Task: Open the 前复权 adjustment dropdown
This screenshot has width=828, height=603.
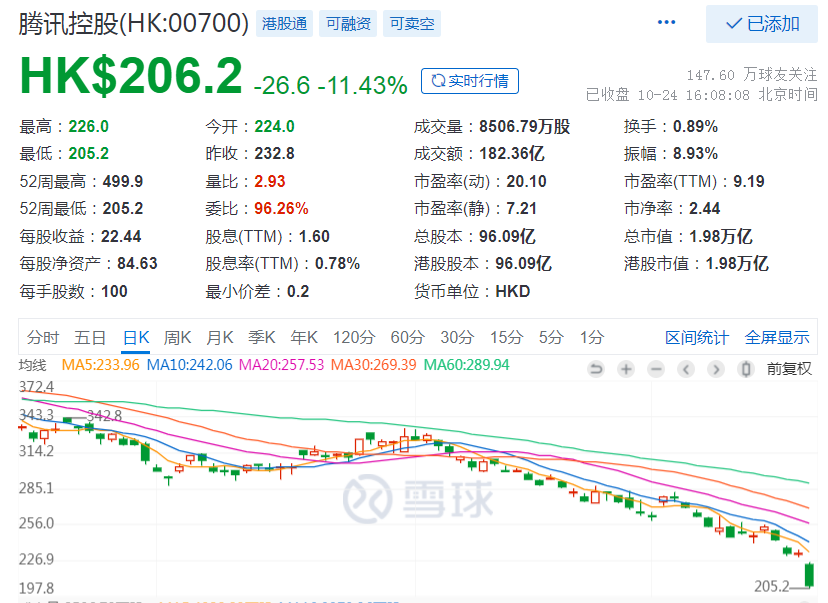Action: point(789,369)
